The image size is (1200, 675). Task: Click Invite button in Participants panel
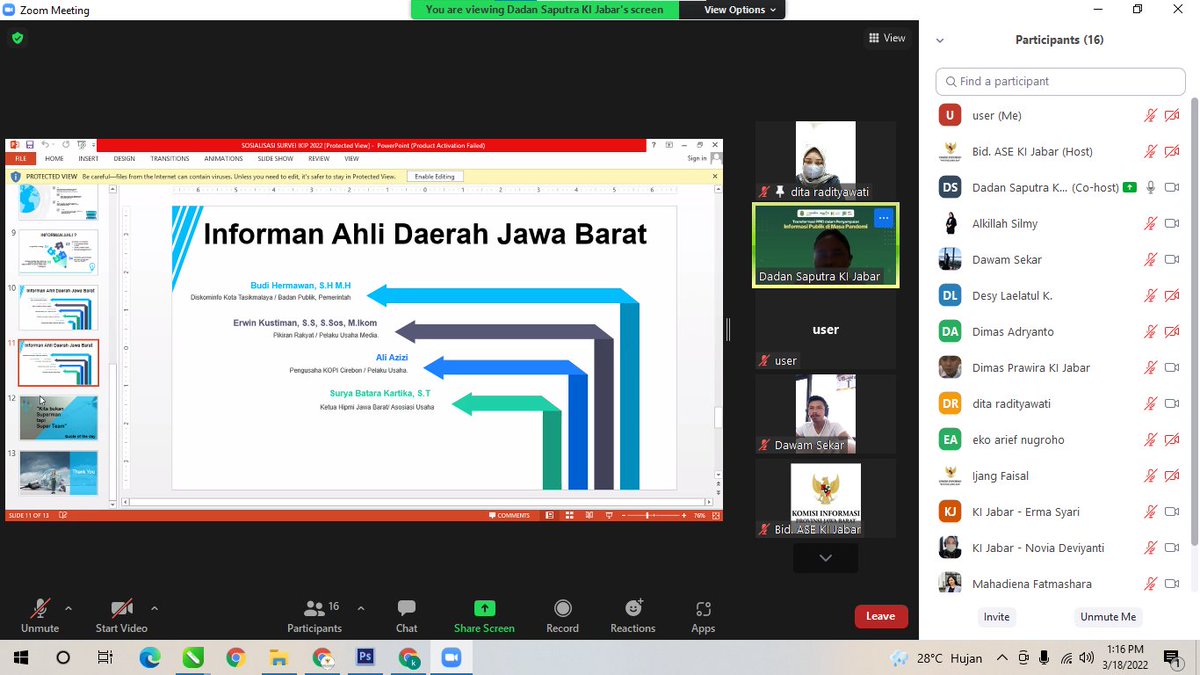click(996, 617)
